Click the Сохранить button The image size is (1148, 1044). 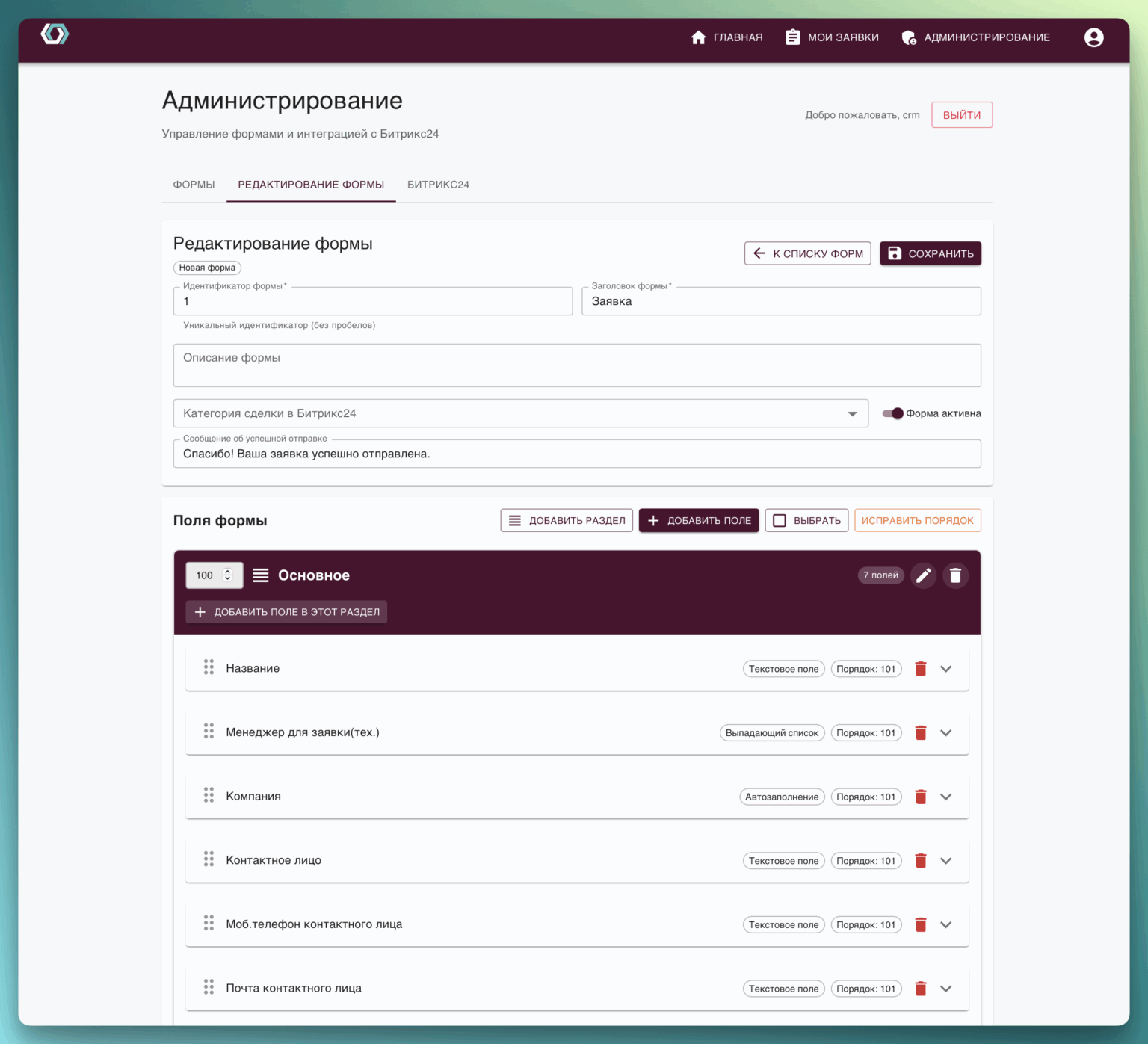930,253
